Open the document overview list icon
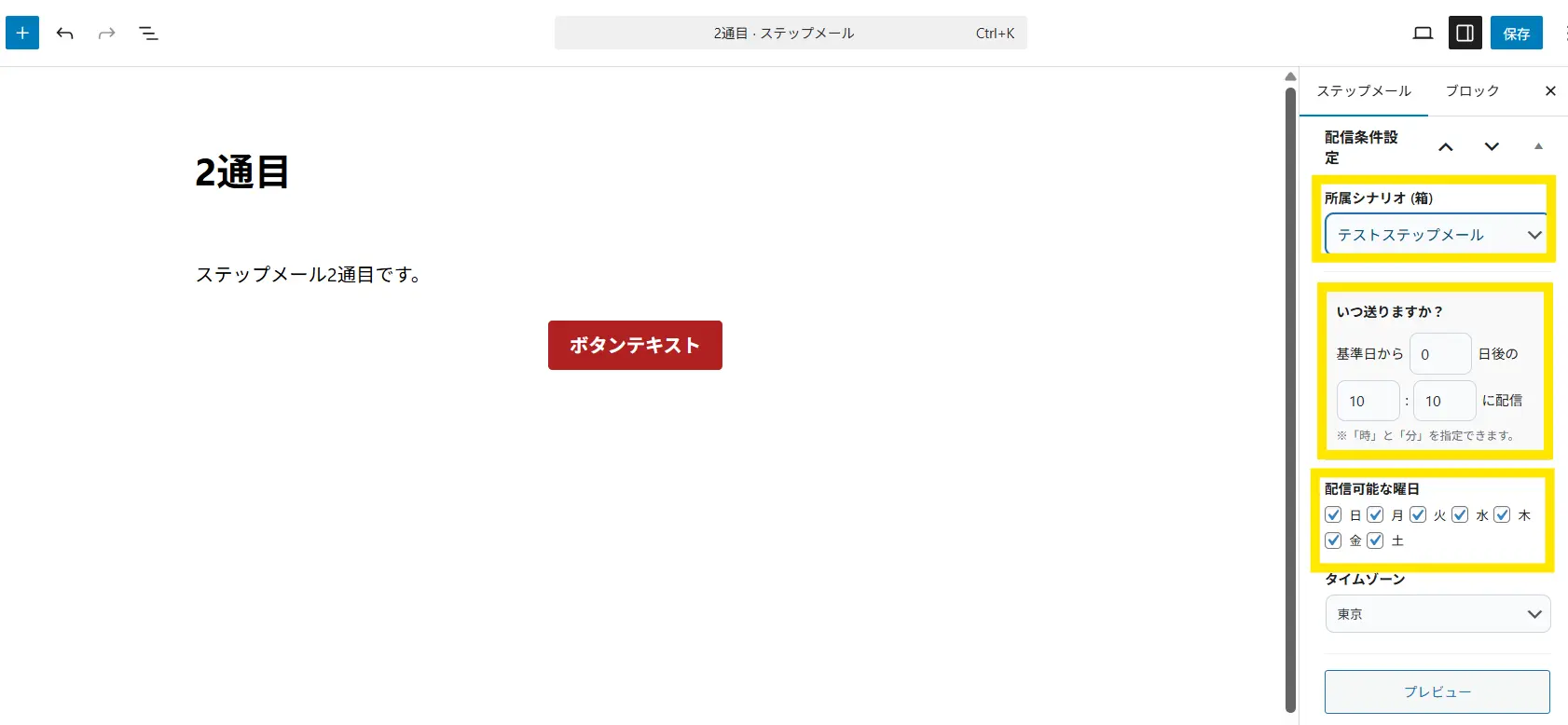1568x725 pixels. [x=148, y=34]
